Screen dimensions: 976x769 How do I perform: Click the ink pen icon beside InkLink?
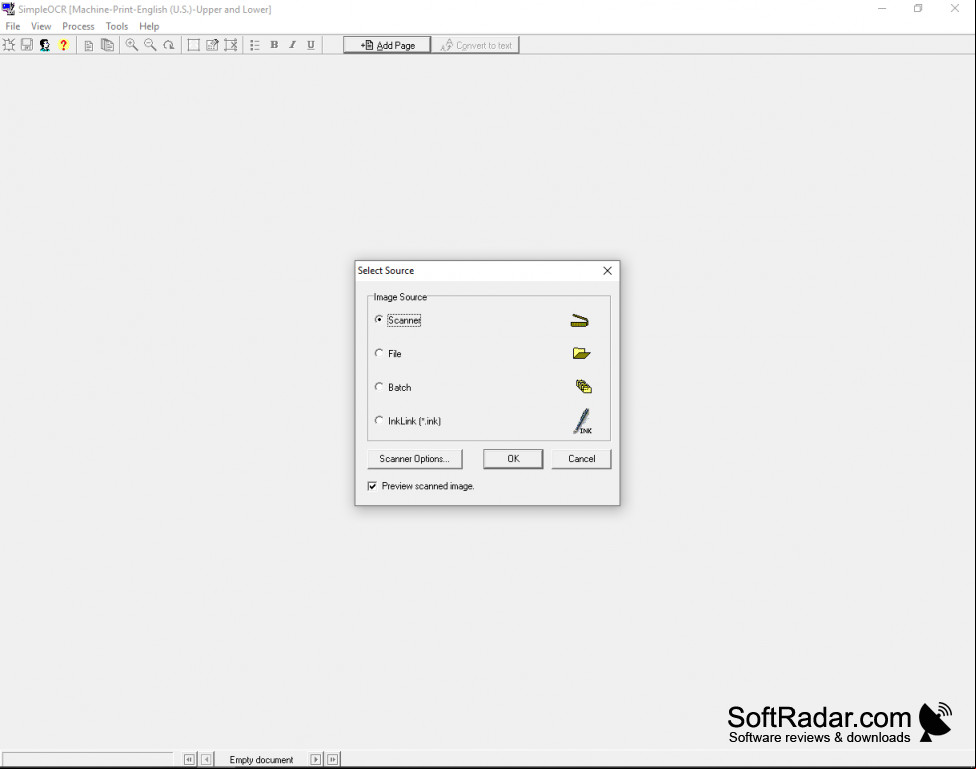pos(583,422)
